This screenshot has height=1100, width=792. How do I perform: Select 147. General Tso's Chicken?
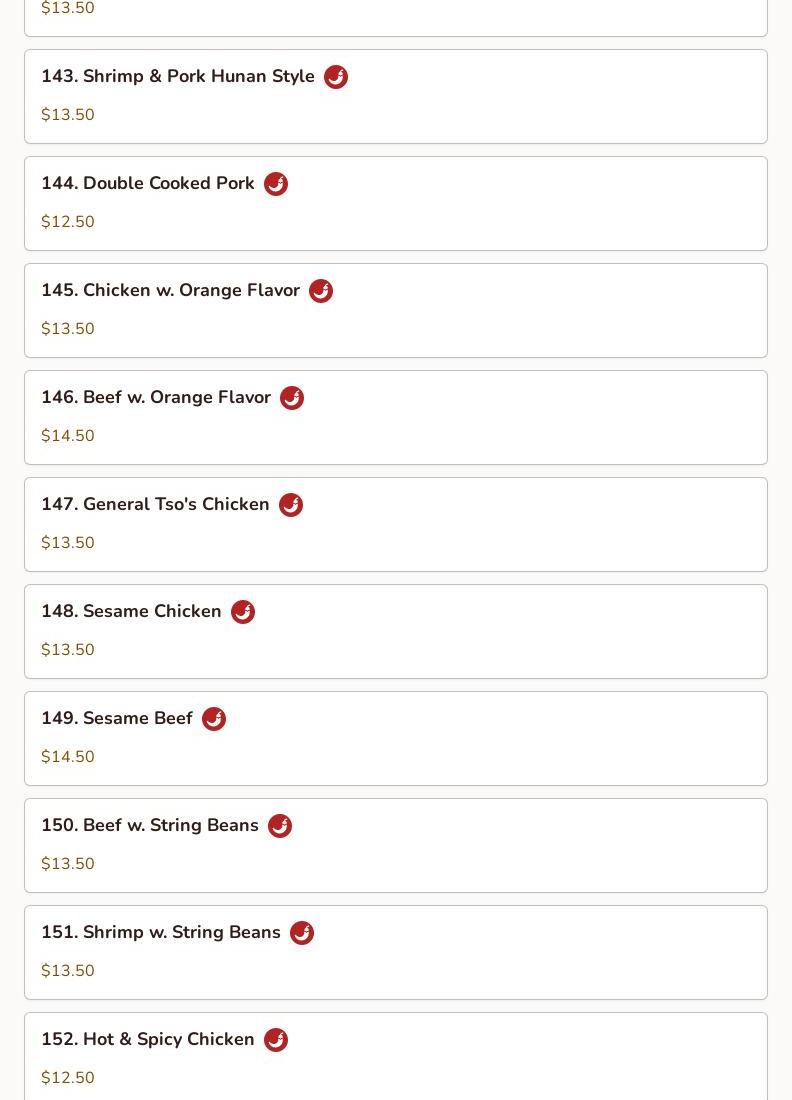396,525
